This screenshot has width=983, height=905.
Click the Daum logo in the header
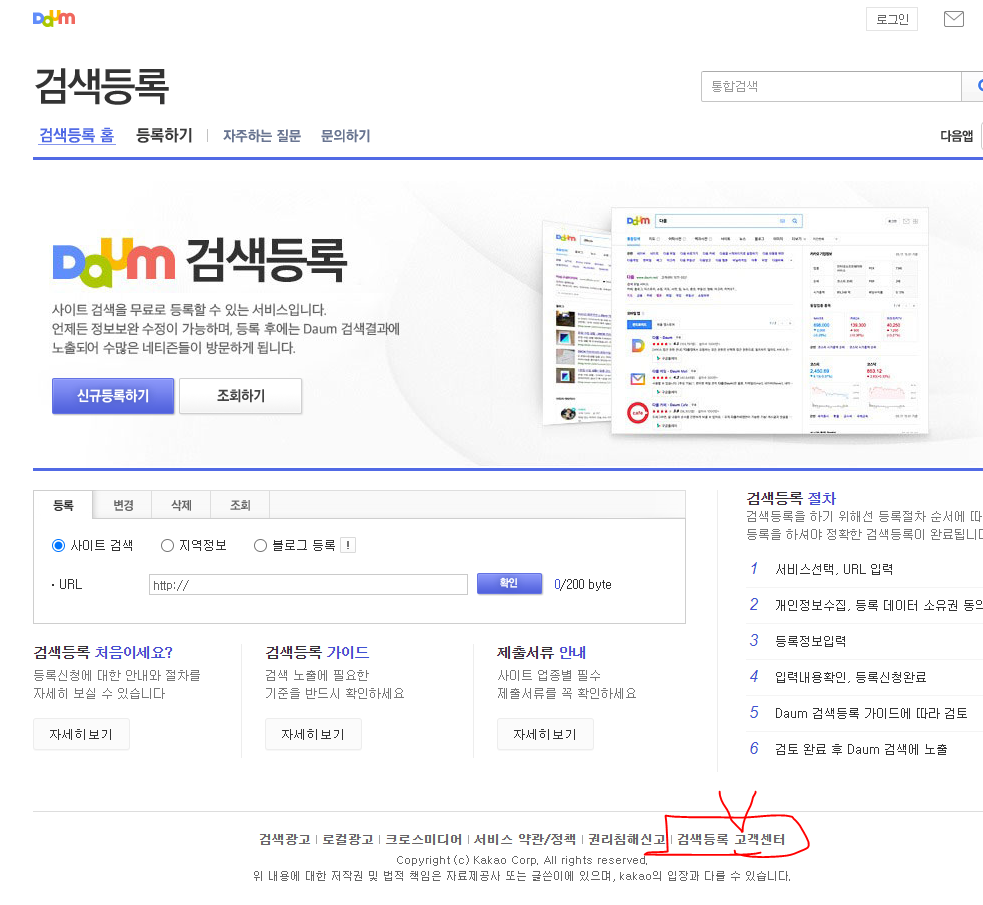(54, 19)
